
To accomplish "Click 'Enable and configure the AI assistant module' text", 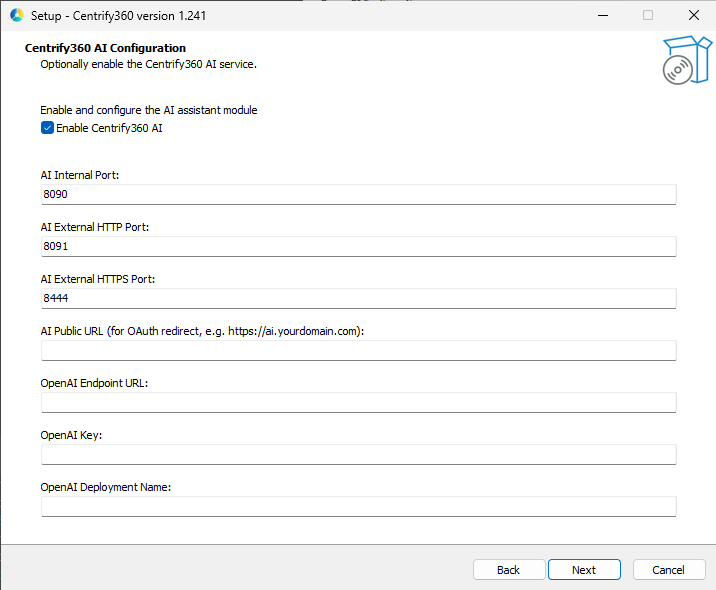I will 149,110.
